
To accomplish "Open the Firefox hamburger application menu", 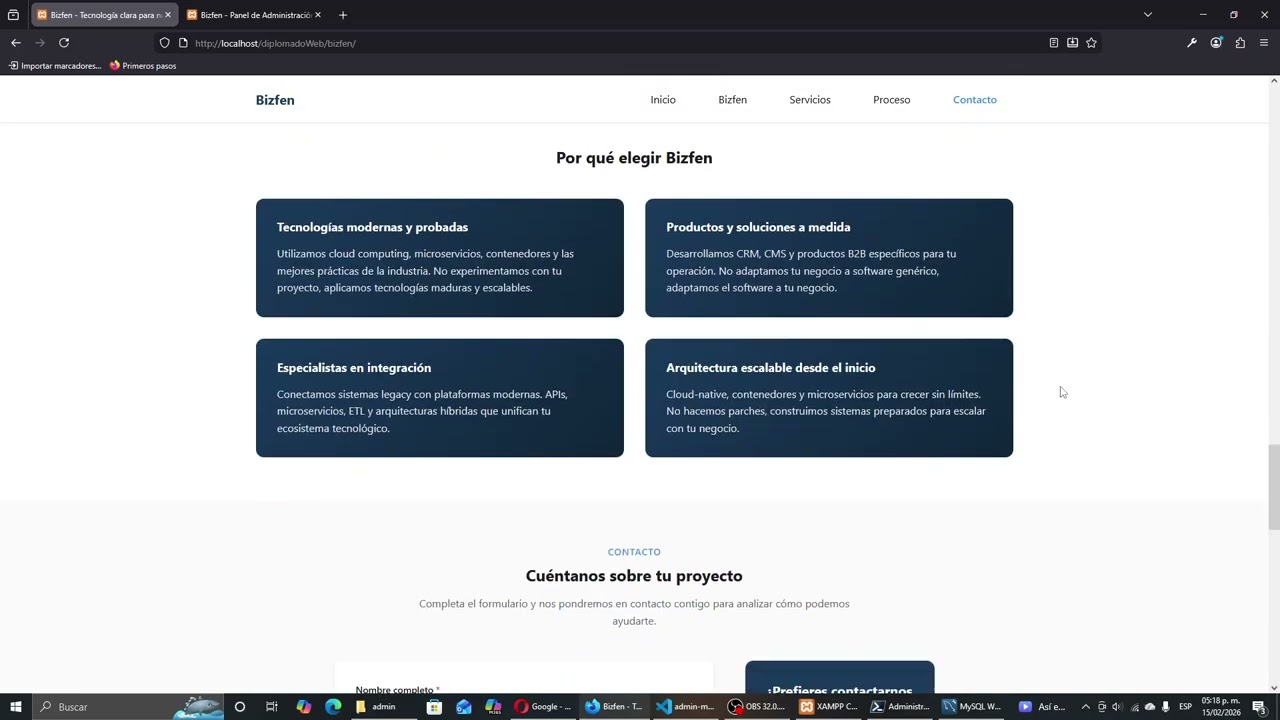I will point(1264,43).
